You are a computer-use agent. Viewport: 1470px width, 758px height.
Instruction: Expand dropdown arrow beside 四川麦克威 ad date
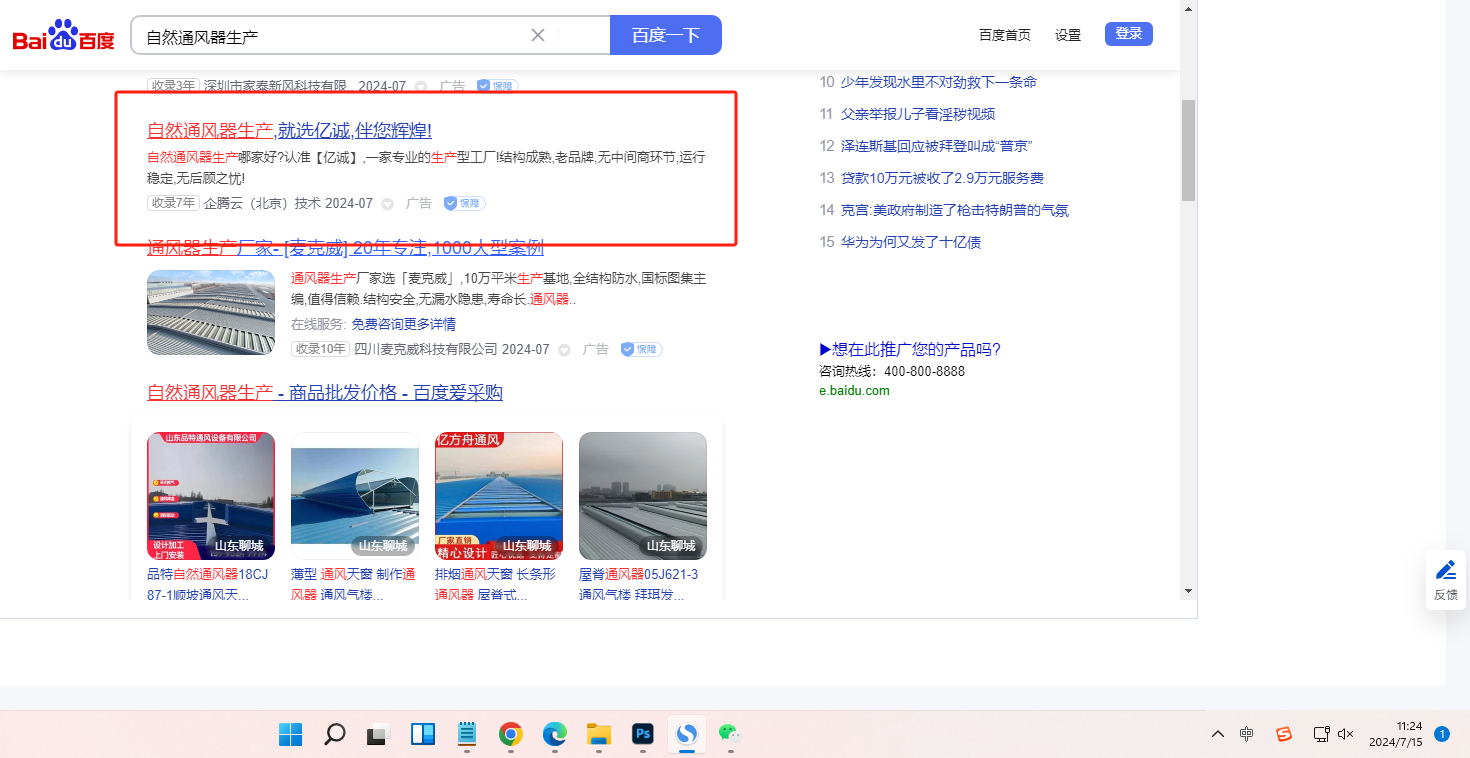(x=564, y=350)
